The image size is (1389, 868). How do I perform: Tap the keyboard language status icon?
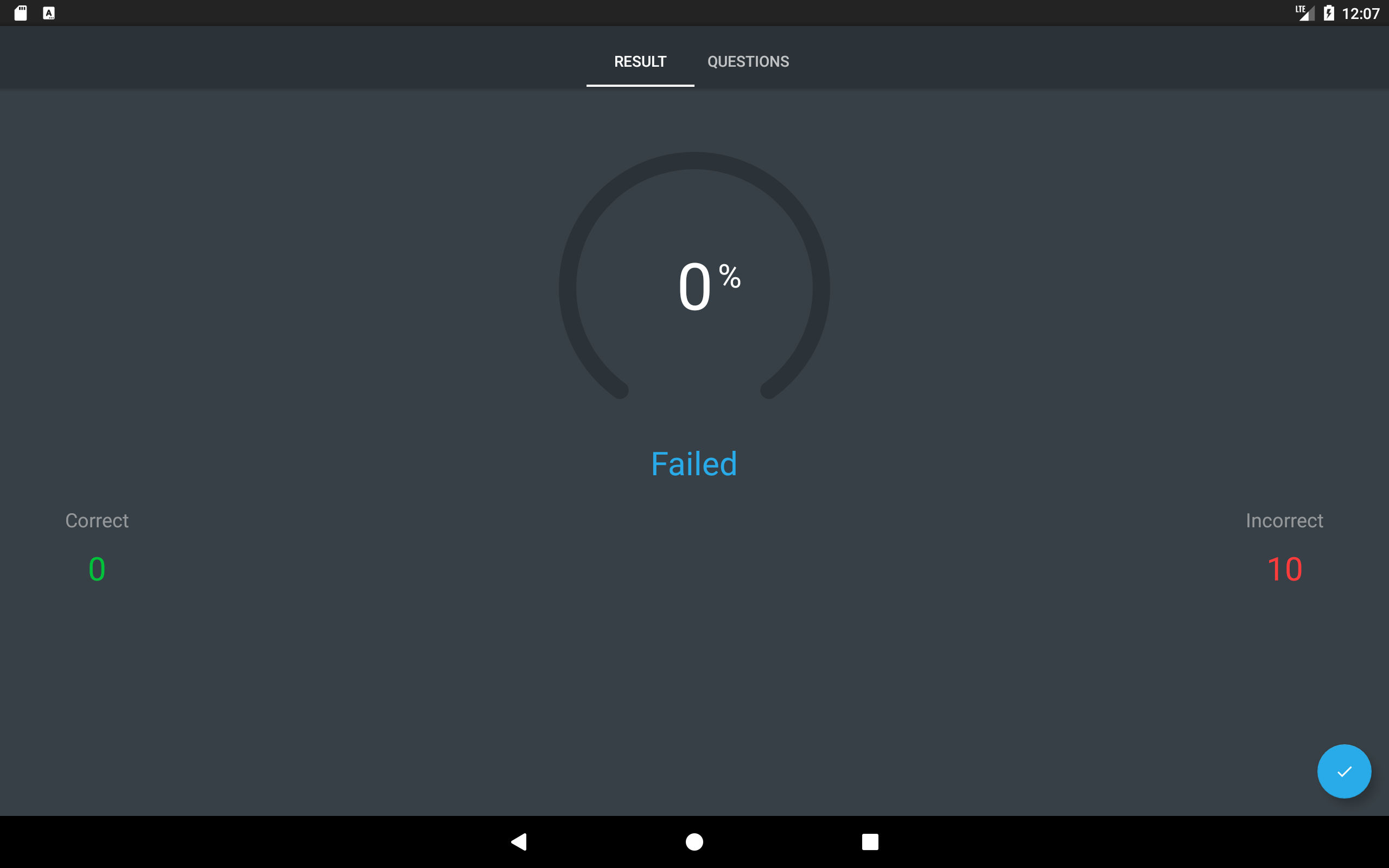point(49,13)
